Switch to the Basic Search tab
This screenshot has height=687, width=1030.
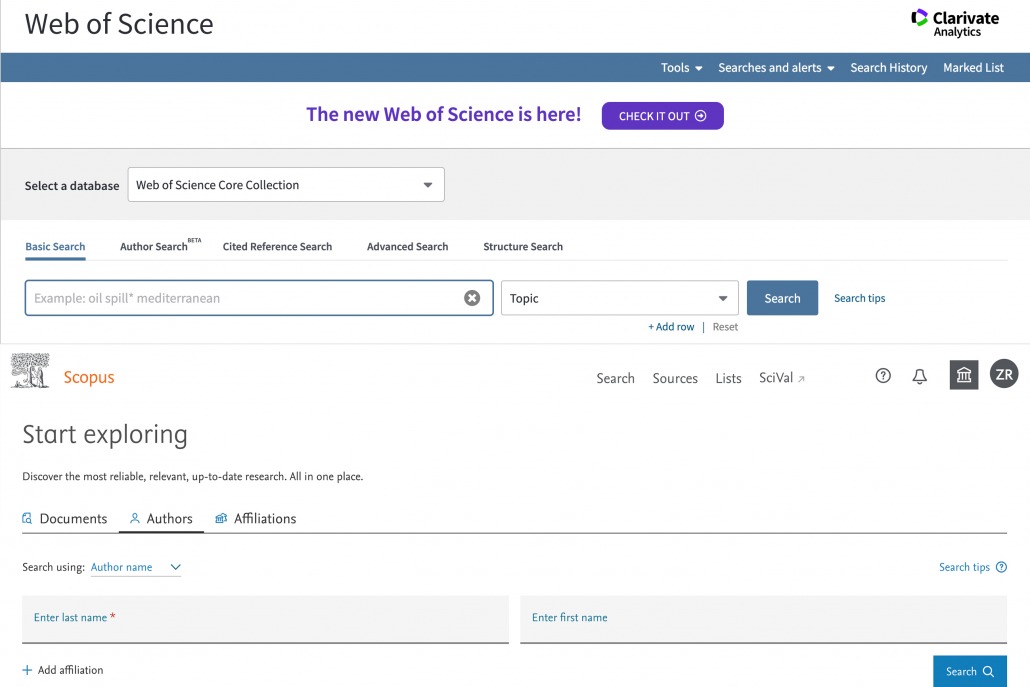pos(55,247)
